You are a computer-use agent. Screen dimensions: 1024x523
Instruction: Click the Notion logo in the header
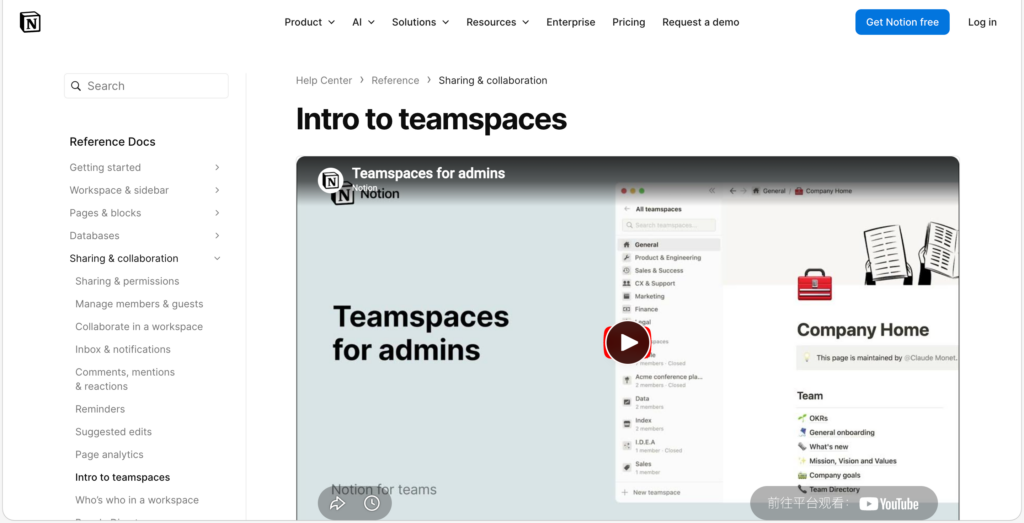30,22
